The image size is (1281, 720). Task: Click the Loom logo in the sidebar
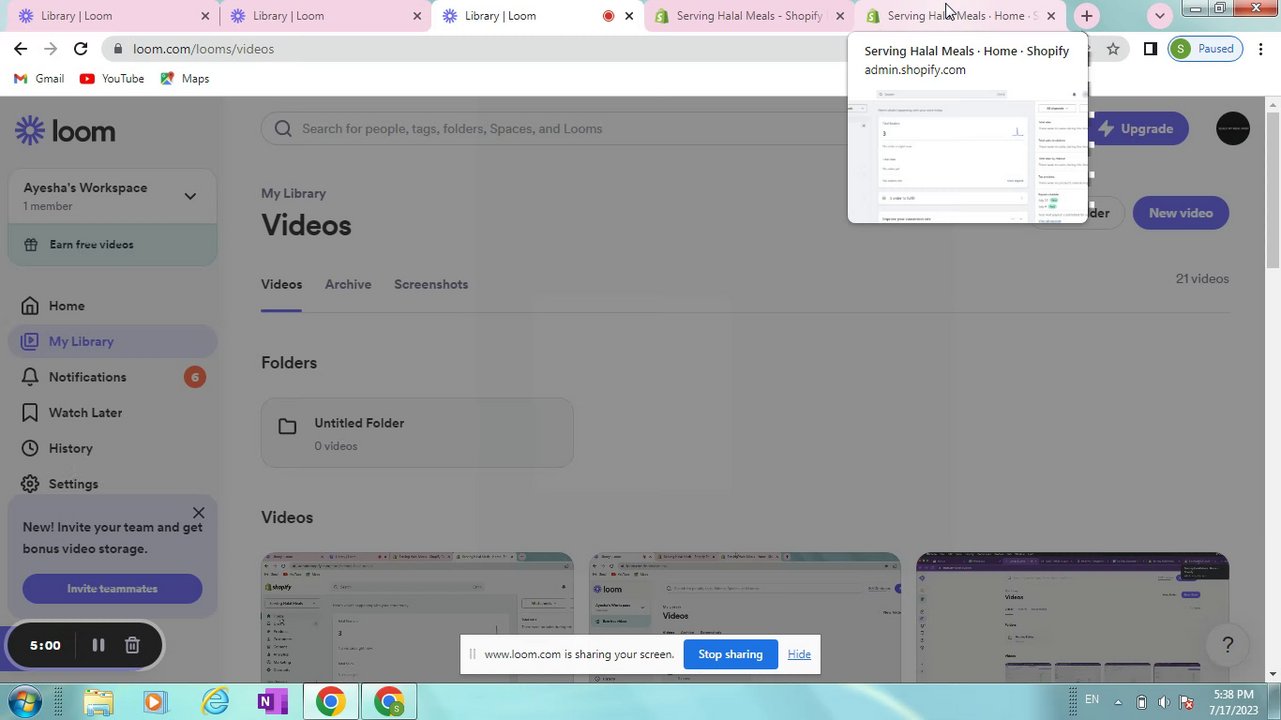pyautogui.click(x=65, y=131)
